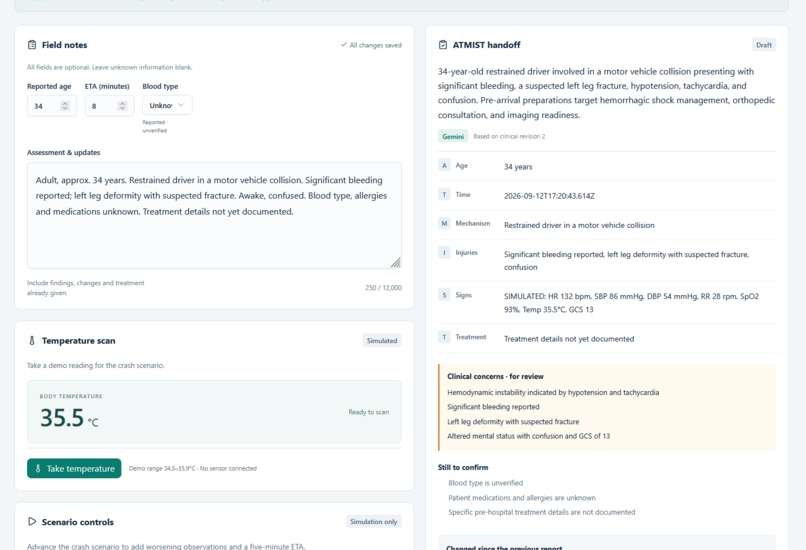806x550 pixels.
Task: Click the I badge for the Injuries row
Action: tap(444, 252)
